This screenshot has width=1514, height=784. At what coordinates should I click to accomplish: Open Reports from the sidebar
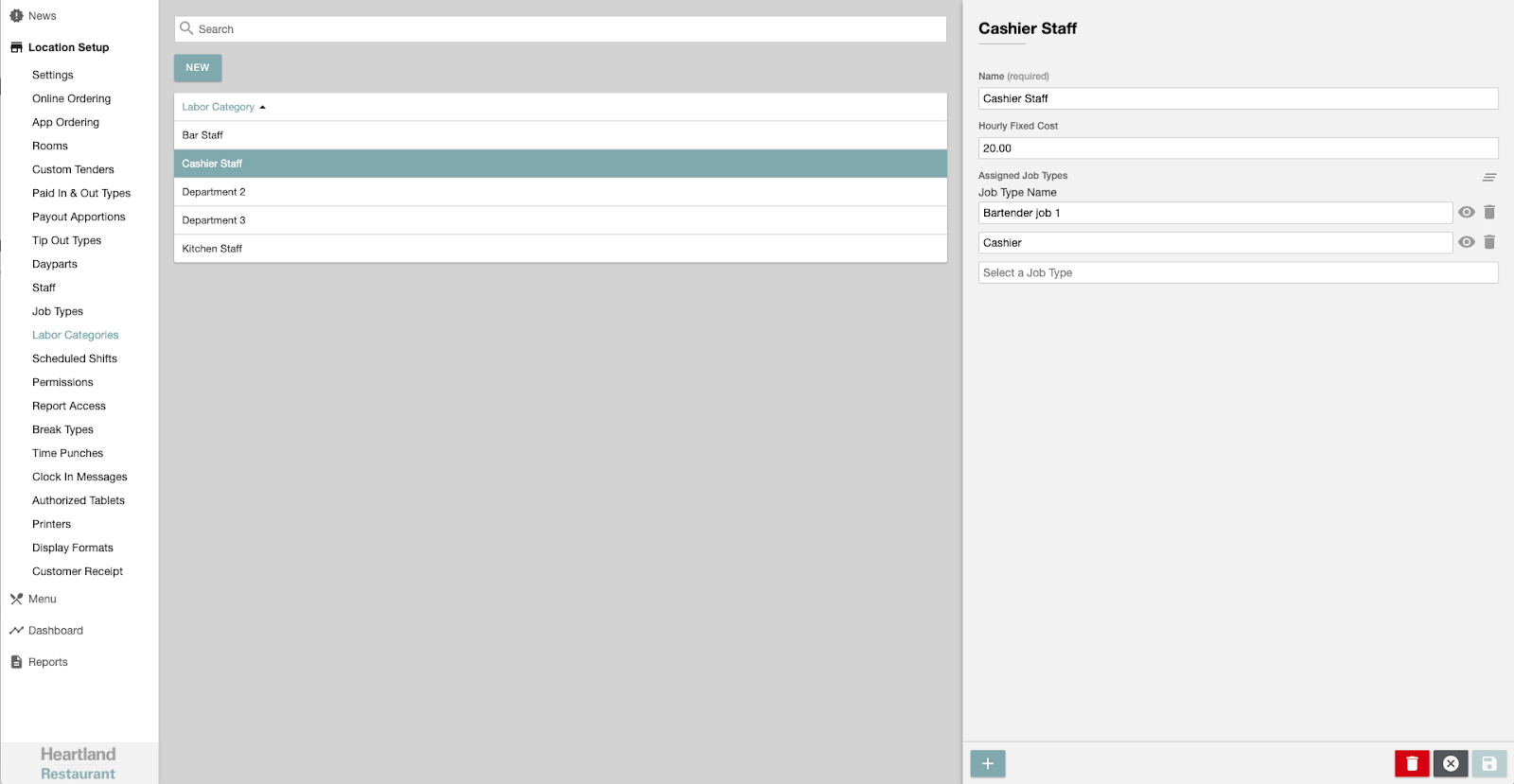tap(47, 662)
